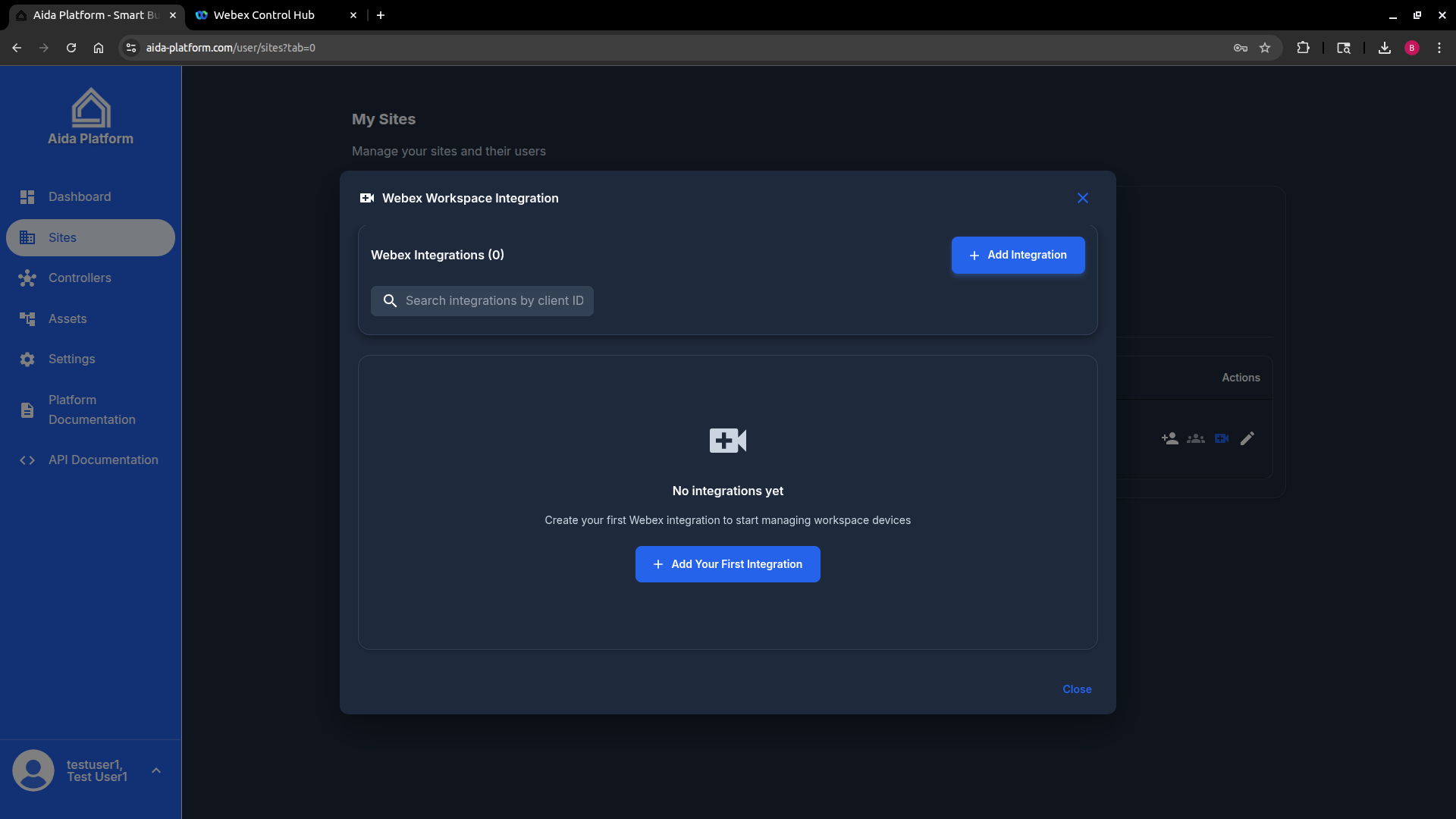1456x819 pixels.
Task: Open the browser's three-dot menu
Action: 1441,47
